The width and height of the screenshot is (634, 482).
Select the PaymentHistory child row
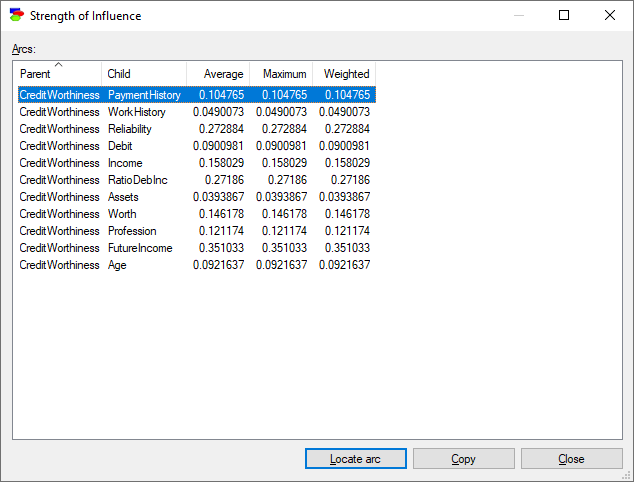pos(197,95)
